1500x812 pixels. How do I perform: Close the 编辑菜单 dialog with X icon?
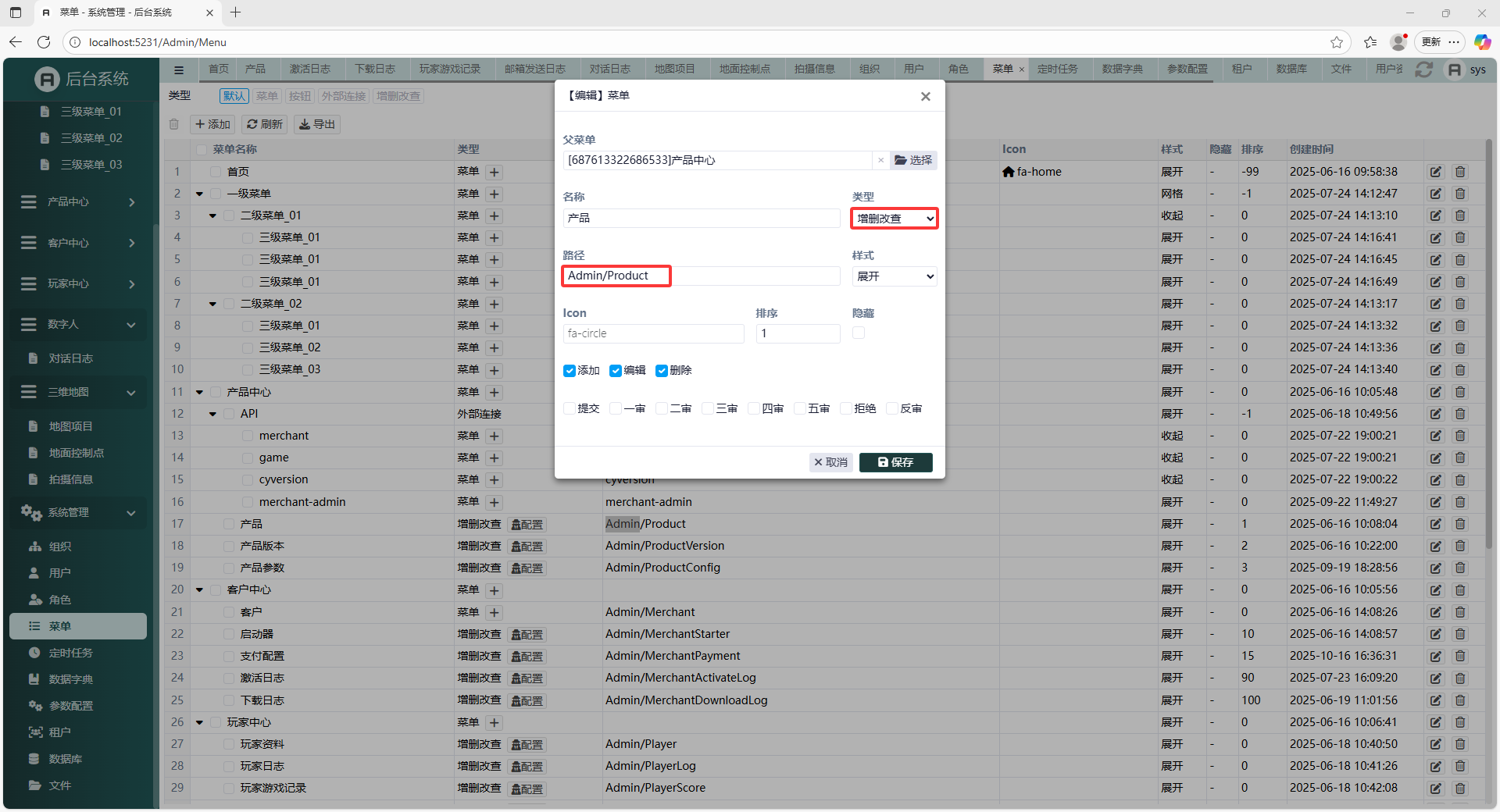925,96
